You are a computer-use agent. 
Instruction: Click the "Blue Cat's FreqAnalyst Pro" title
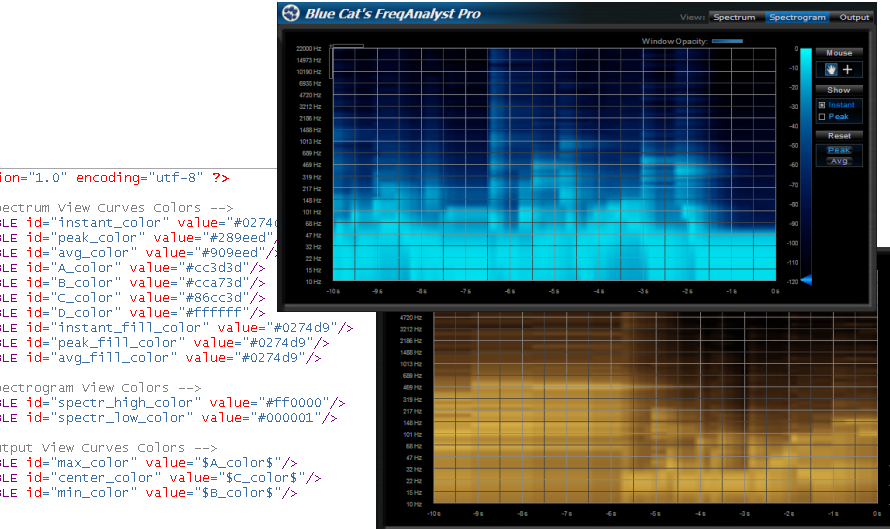(393, 14)
